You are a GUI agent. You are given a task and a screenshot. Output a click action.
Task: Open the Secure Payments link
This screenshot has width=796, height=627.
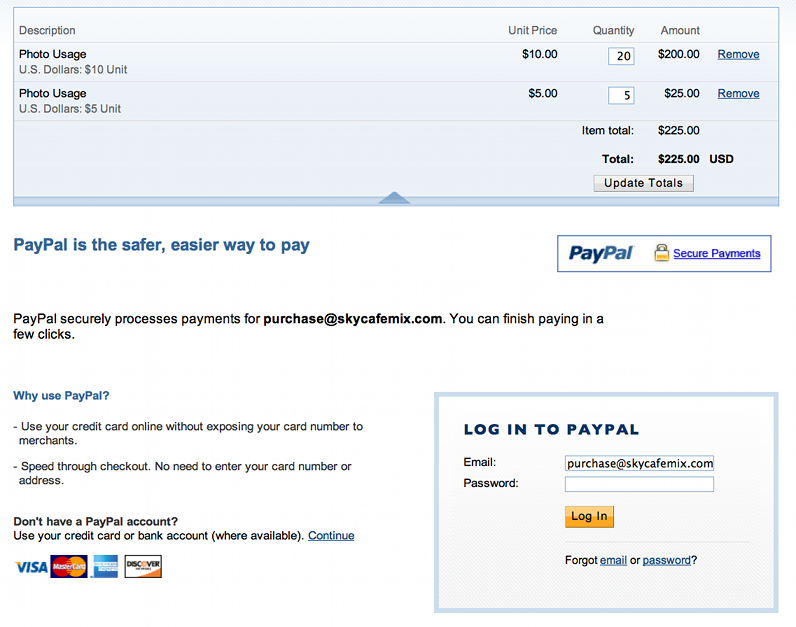coord(716,253)
